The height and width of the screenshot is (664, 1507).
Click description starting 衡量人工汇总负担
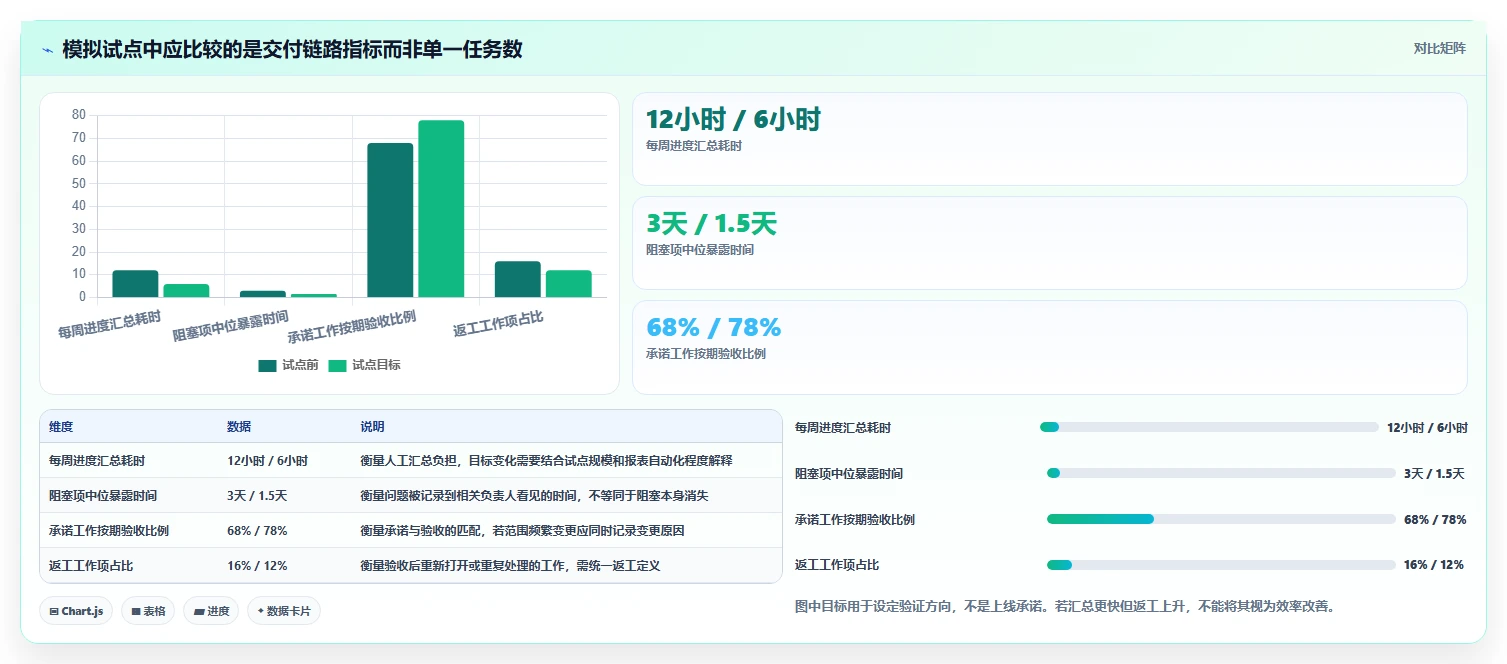pyautogui.click(x=546, y=461)
